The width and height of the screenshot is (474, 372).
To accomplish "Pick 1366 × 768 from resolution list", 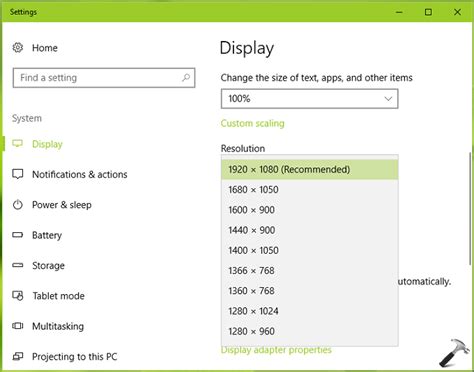I will pos(310,271).
